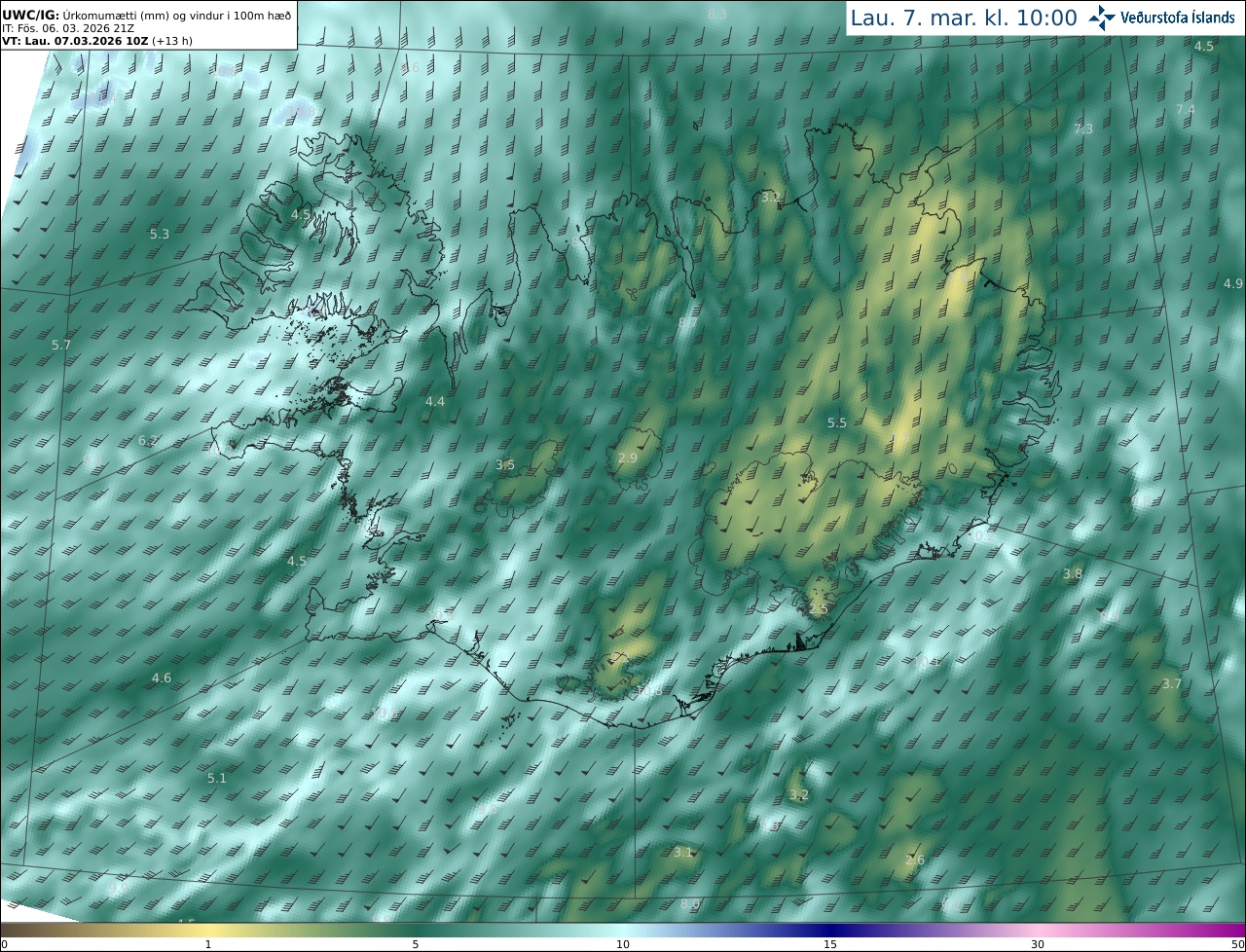Viewport: 1246px width, 952px height.
Task: Click the 10 tick on the color scale
Action: [623, 945]
